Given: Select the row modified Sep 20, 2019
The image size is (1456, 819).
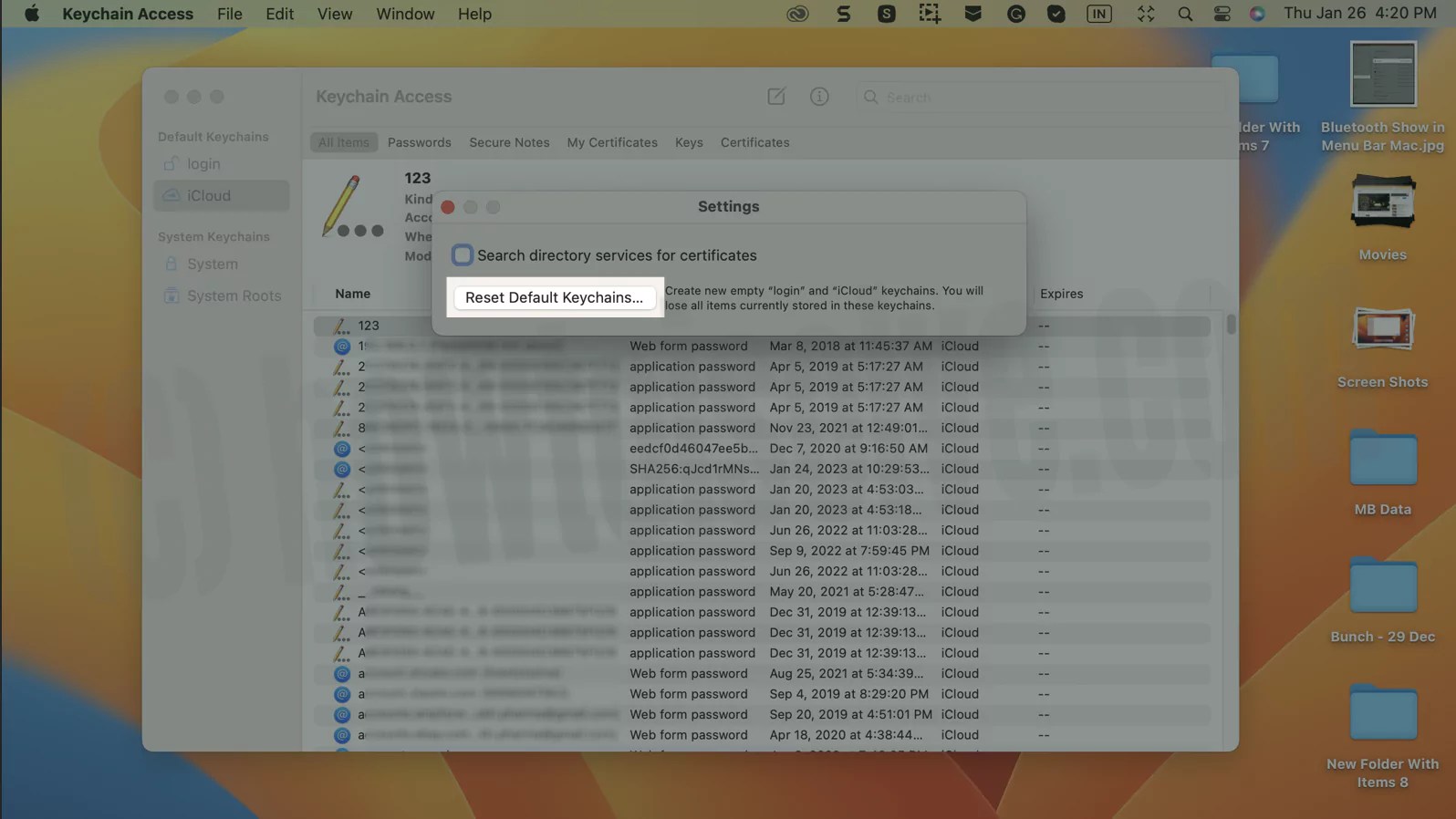Looking at the screenshot, I should 762,715.
